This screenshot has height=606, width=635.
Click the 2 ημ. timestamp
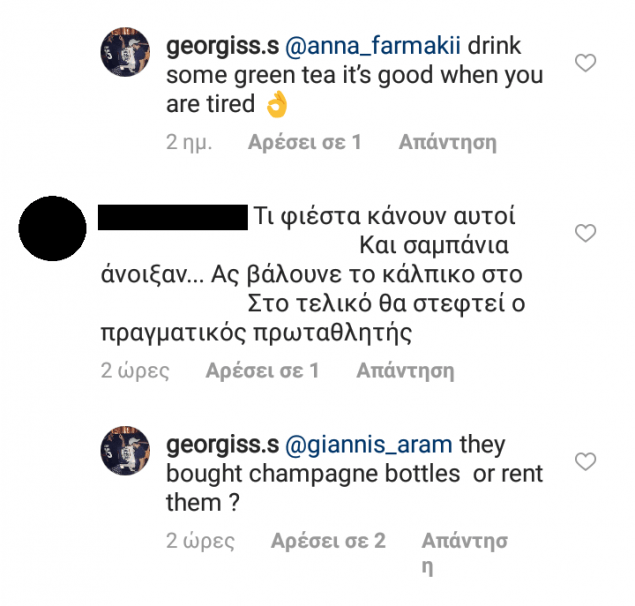pos(188,142)
